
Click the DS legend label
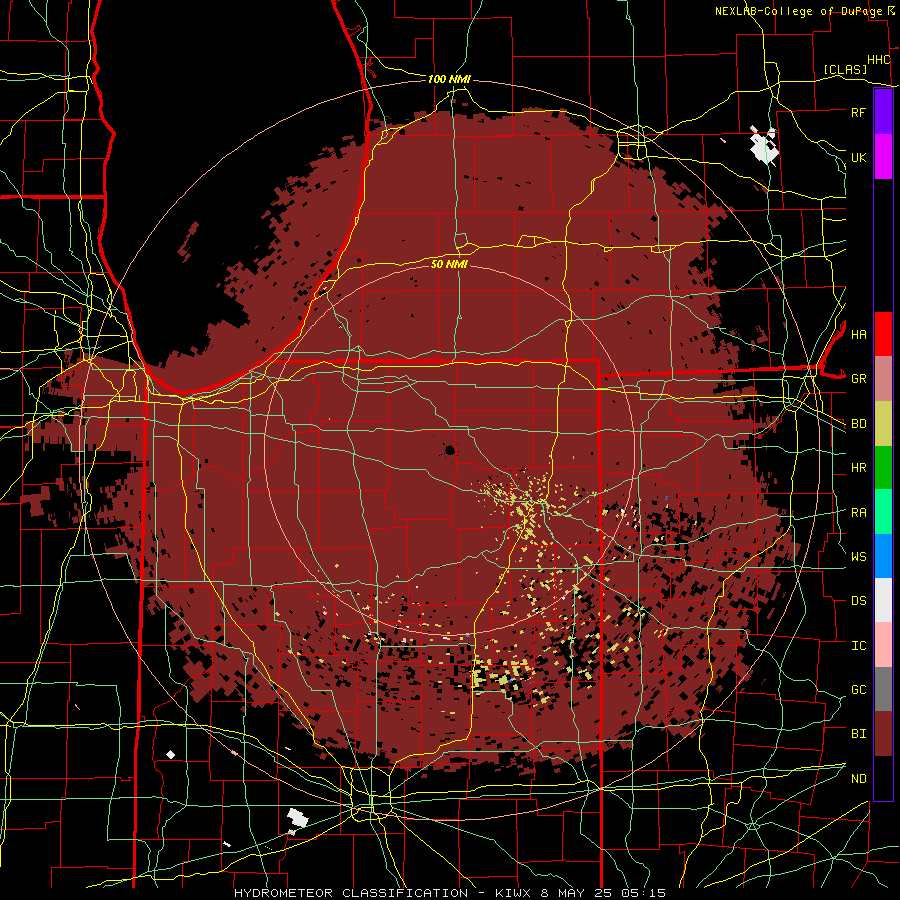858,601
